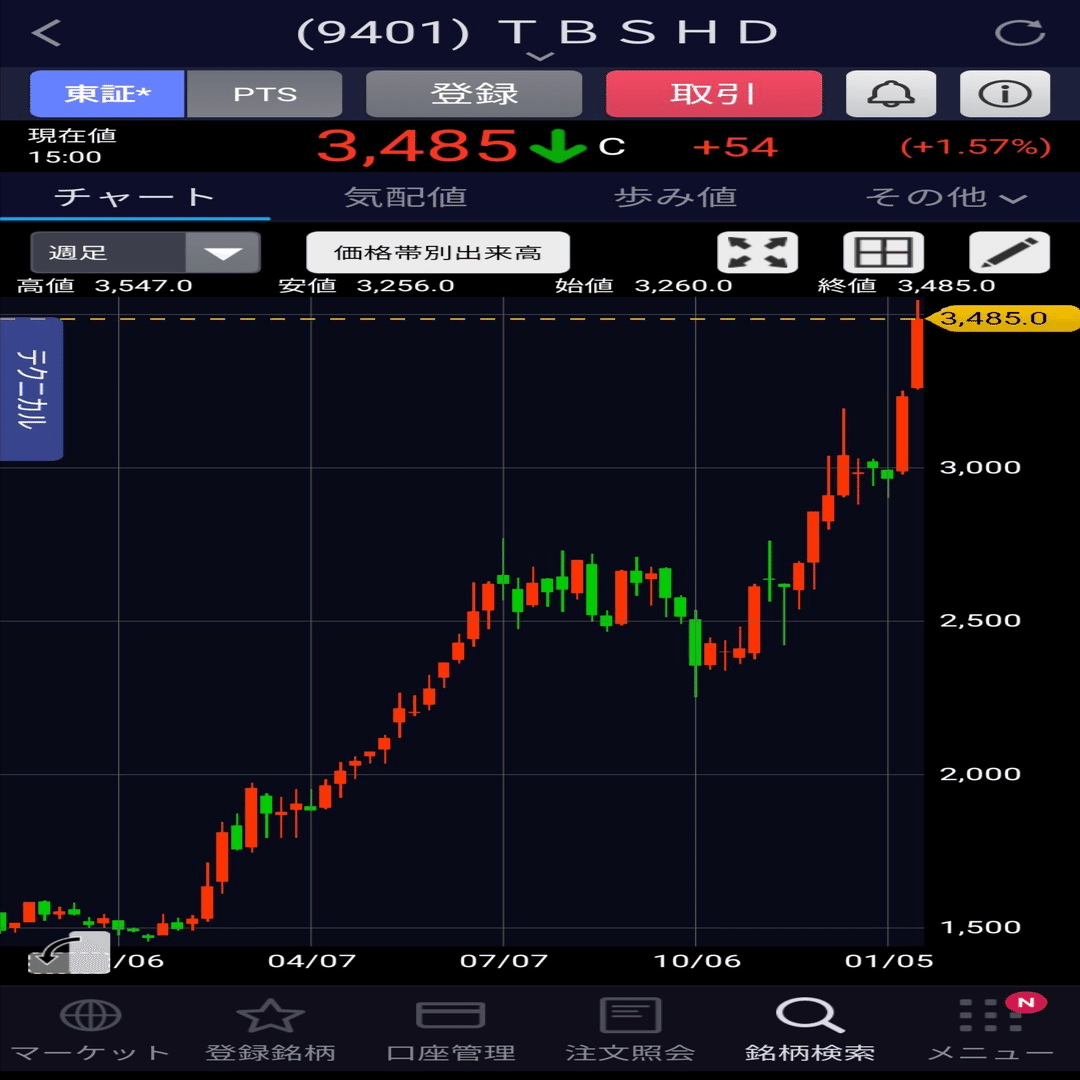Open 銘柄検索 magnifier icon
The height and width of the screenshot is (1080, 1080).
point(810,1015)
